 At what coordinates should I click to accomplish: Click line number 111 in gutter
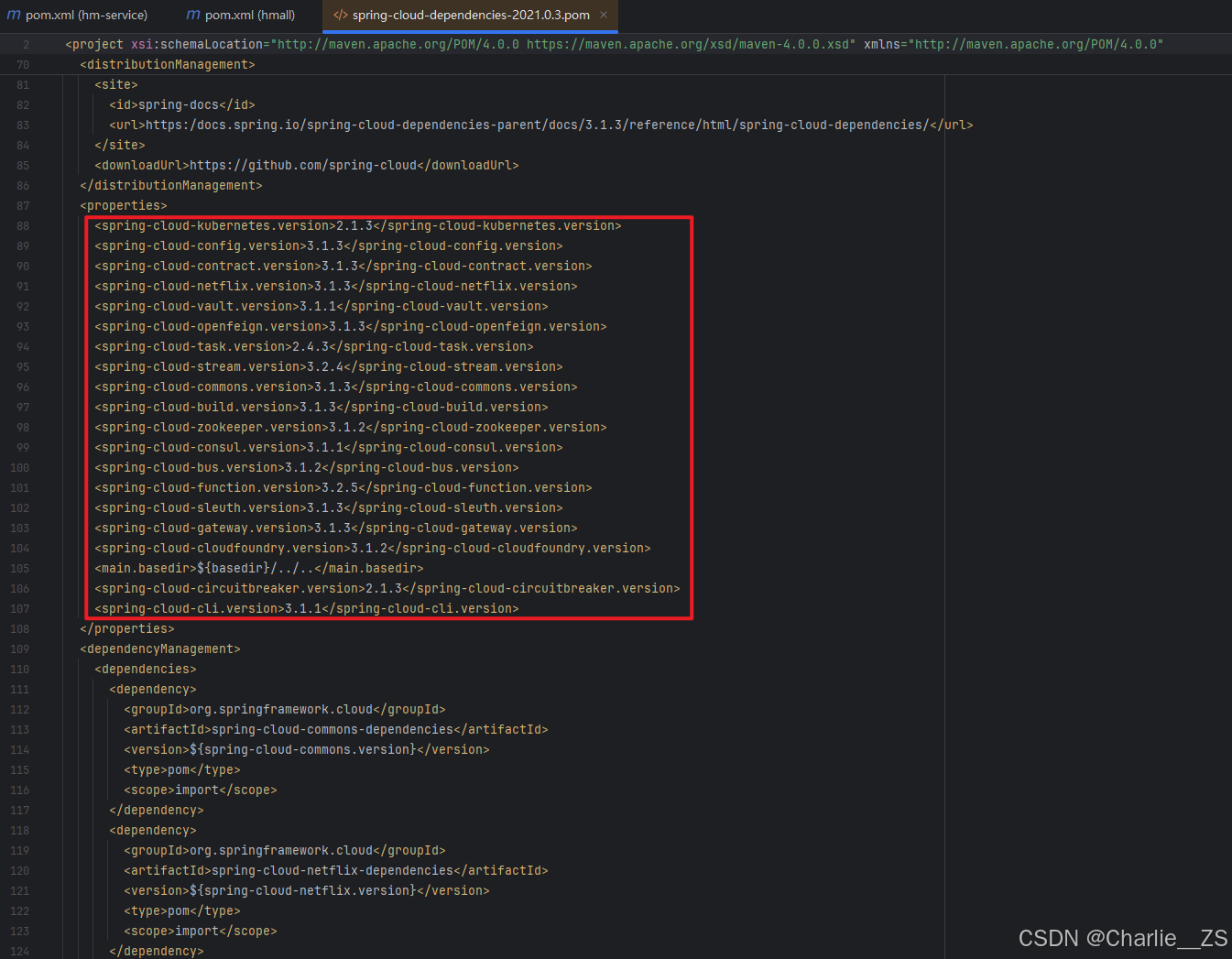(x=20, y=689)
